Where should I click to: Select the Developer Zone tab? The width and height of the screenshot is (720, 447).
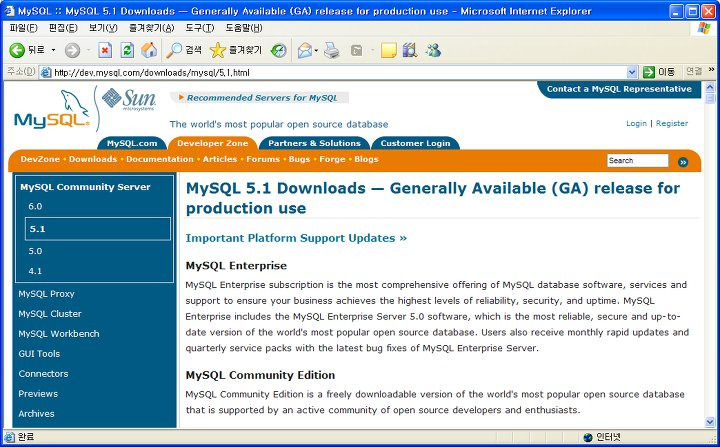coord(213,143)
